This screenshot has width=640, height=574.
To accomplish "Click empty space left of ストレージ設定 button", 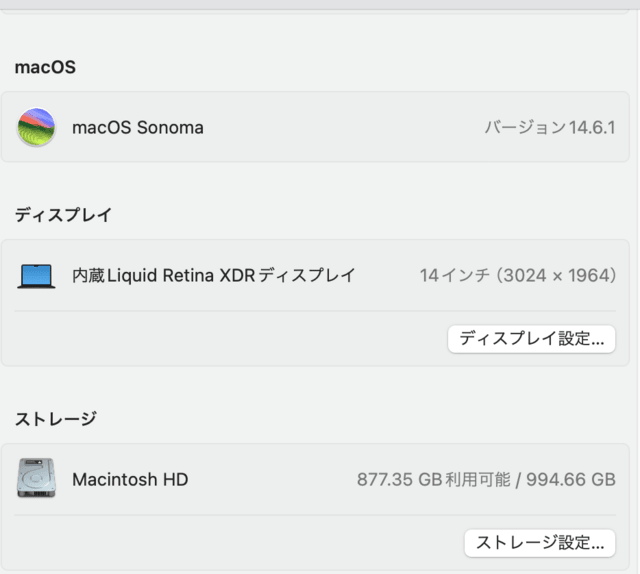I will [x=237, y=543].
